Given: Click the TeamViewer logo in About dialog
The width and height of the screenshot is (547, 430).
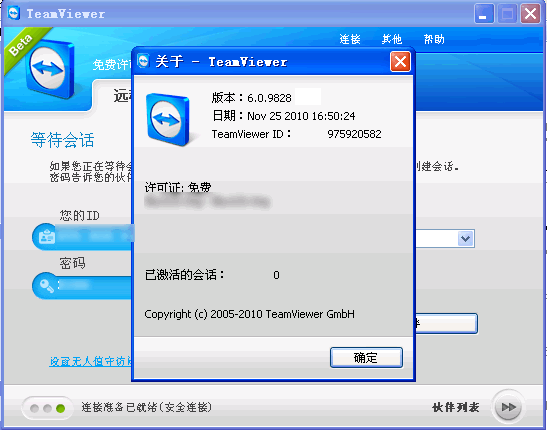Looking at the screenshot, I should point(168,119).
